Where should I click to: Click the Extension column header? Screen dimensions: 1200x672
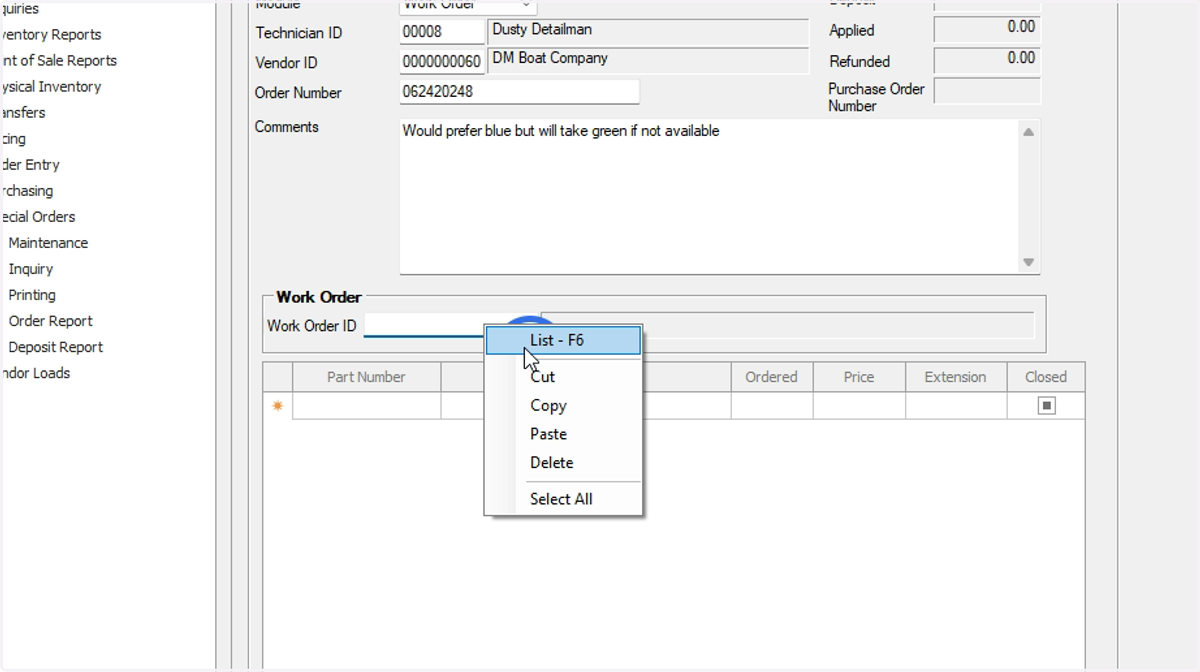(955, 377)
